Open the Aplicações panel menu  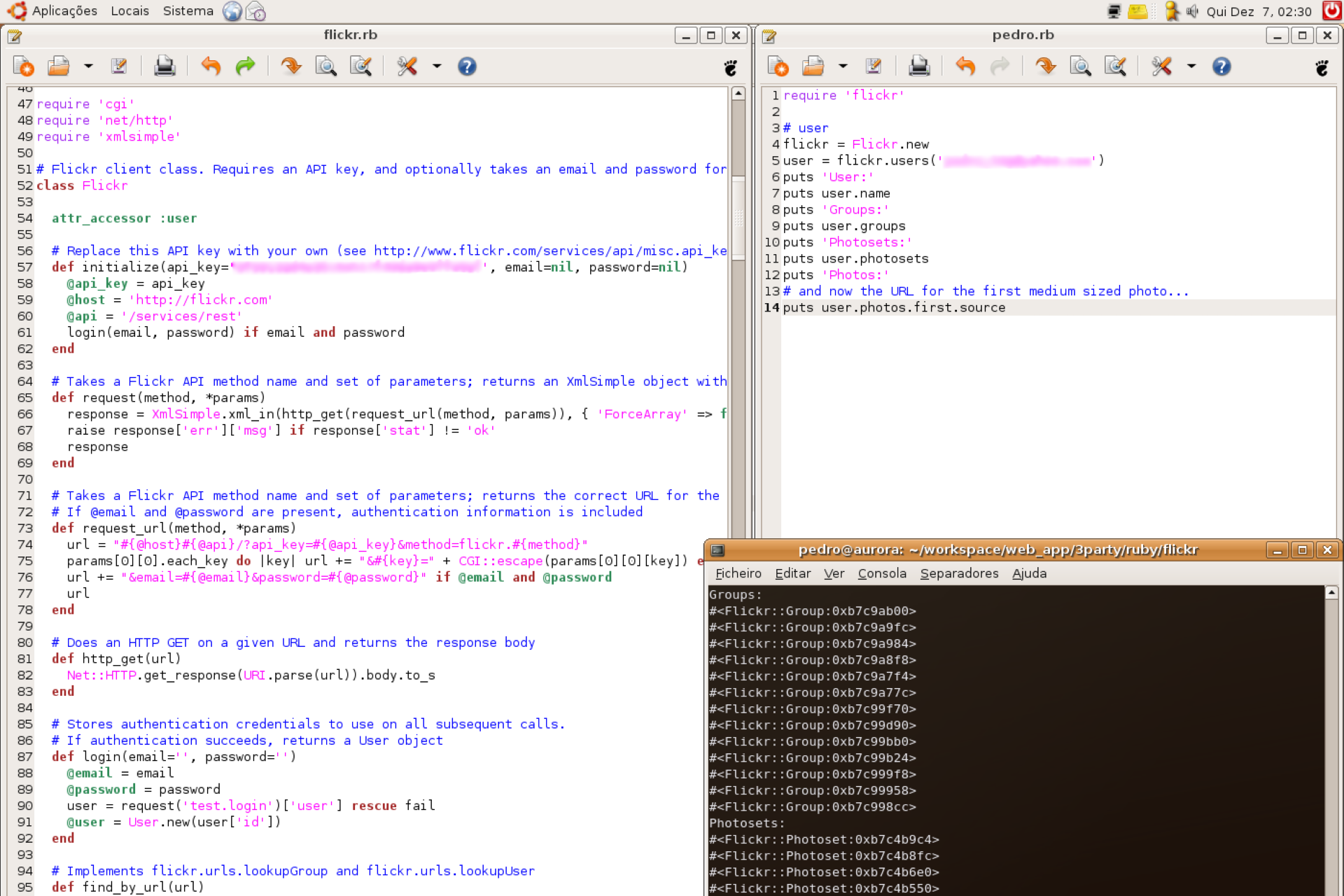click(64, 11)
